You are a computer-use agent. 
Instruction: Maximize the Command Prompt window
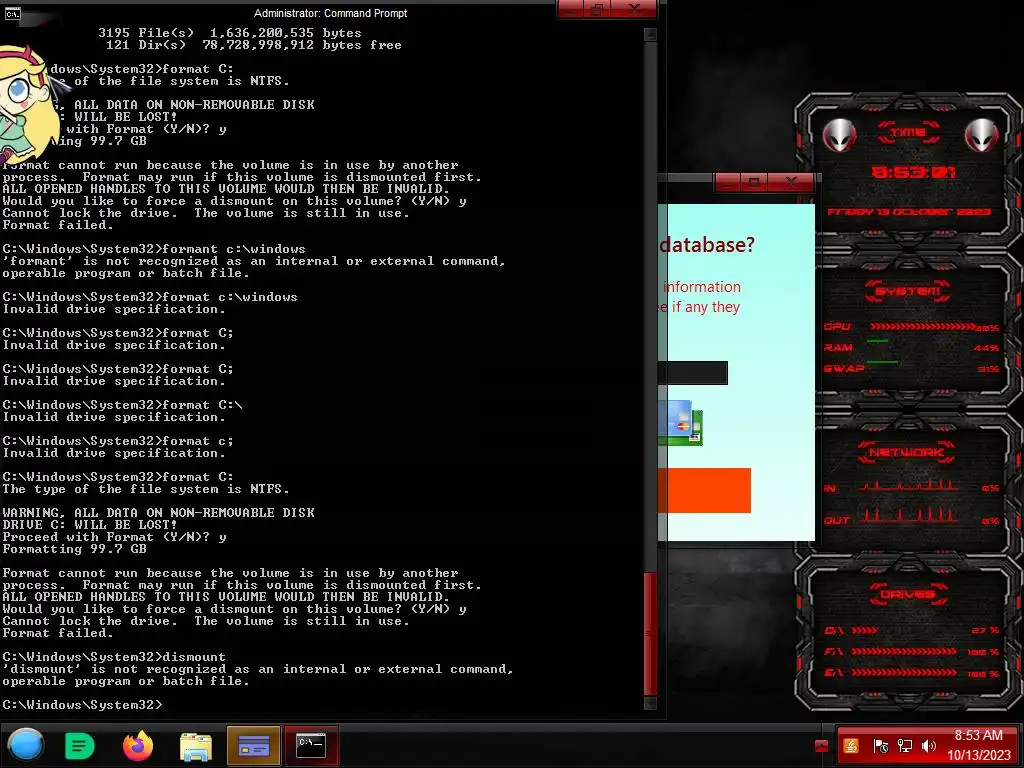click(x=597, y=9)
